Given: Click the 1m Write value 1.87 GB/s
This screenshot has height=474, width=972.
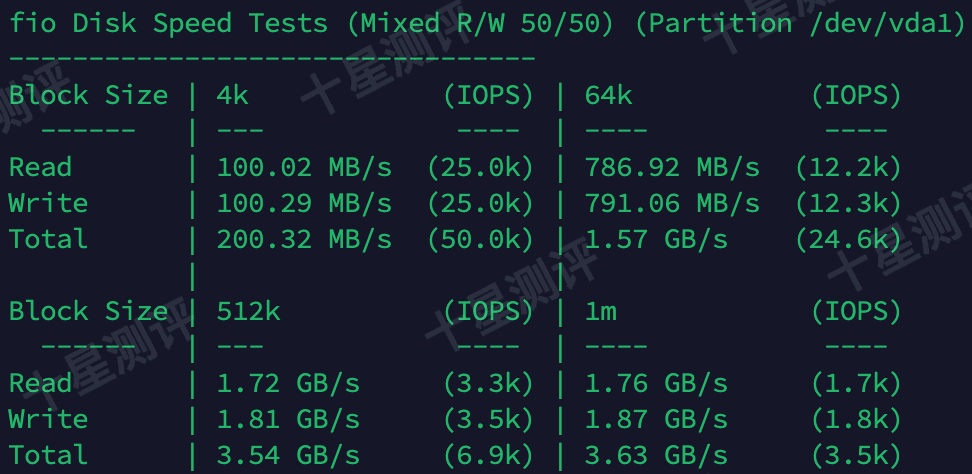Looking at the screenshot, I should pos(656,419).
